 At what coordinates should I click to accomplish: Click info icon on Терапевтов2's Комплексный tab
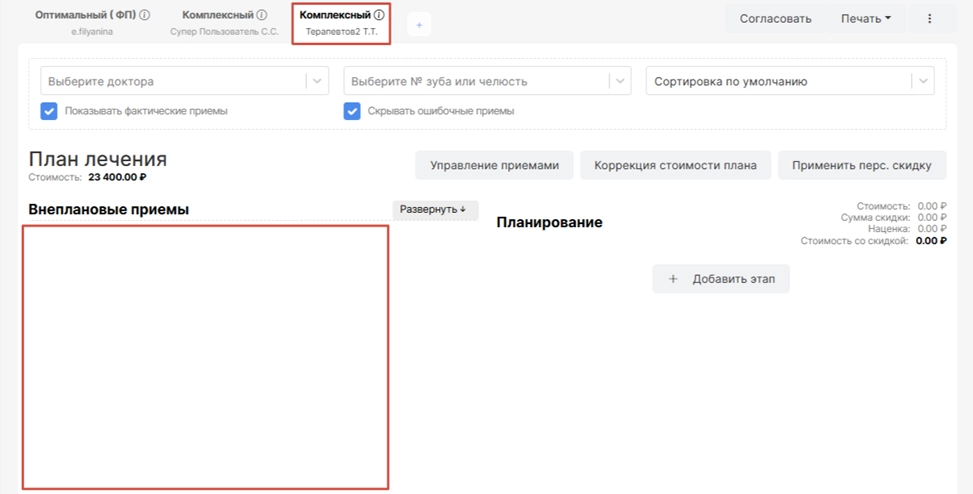379,16
